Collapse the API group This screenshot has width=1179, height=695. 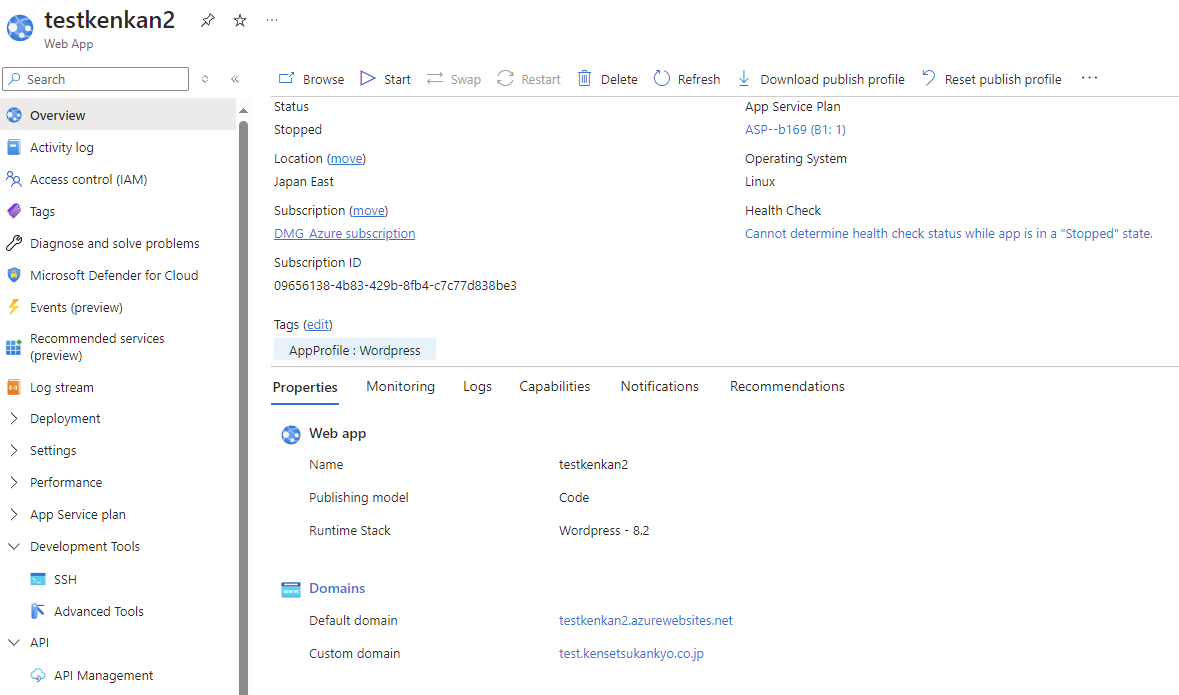point(14,642)
